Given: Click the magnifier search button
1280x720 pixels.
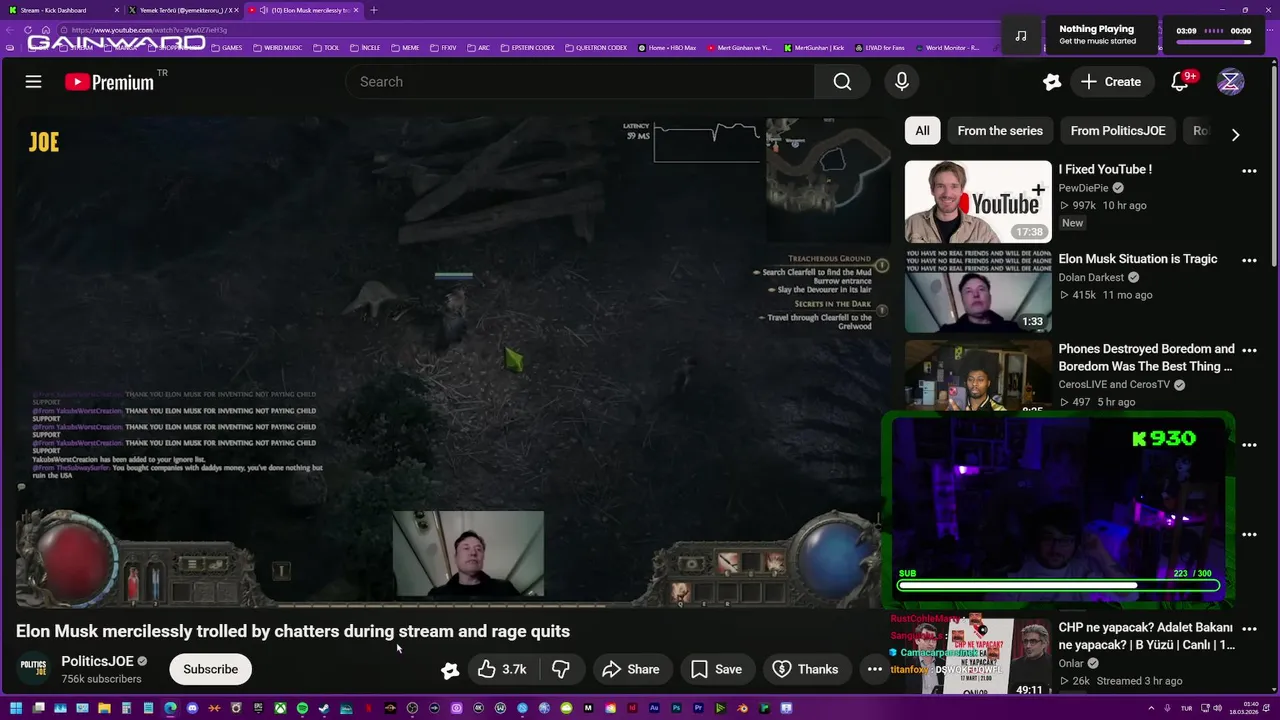Looking at the screenshot, I should coord(842,82).
